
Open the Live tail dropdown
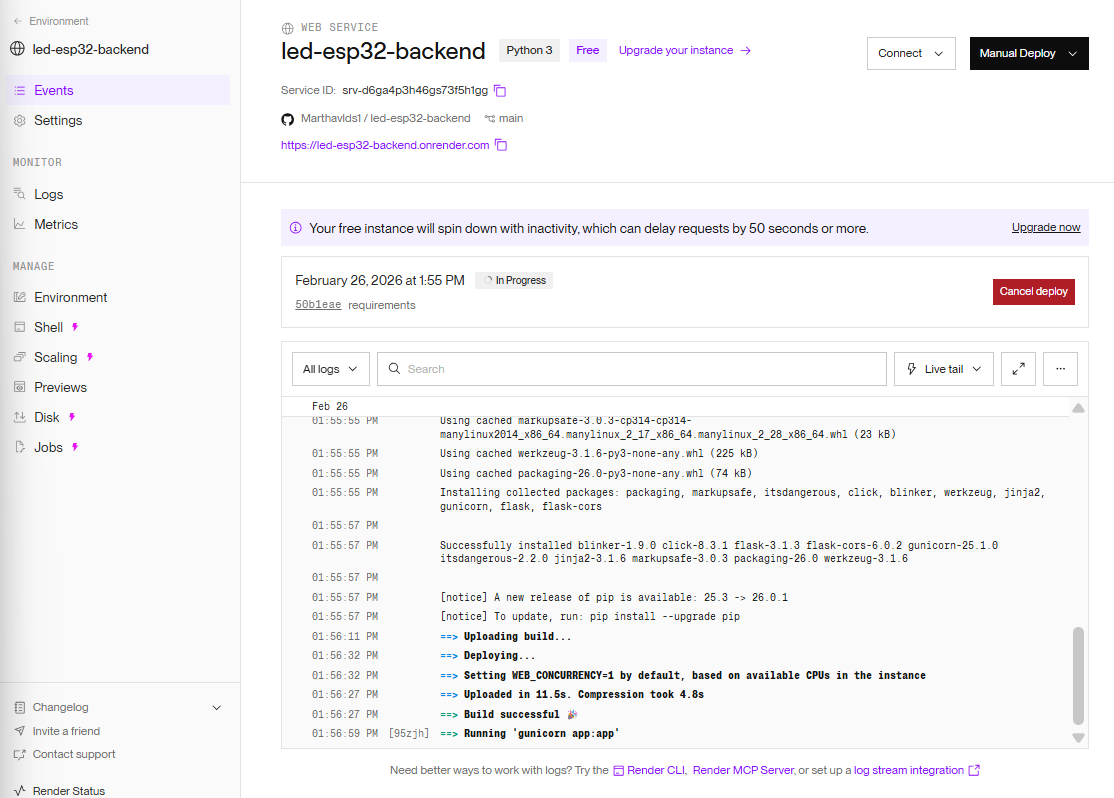[x=943, y=369]
